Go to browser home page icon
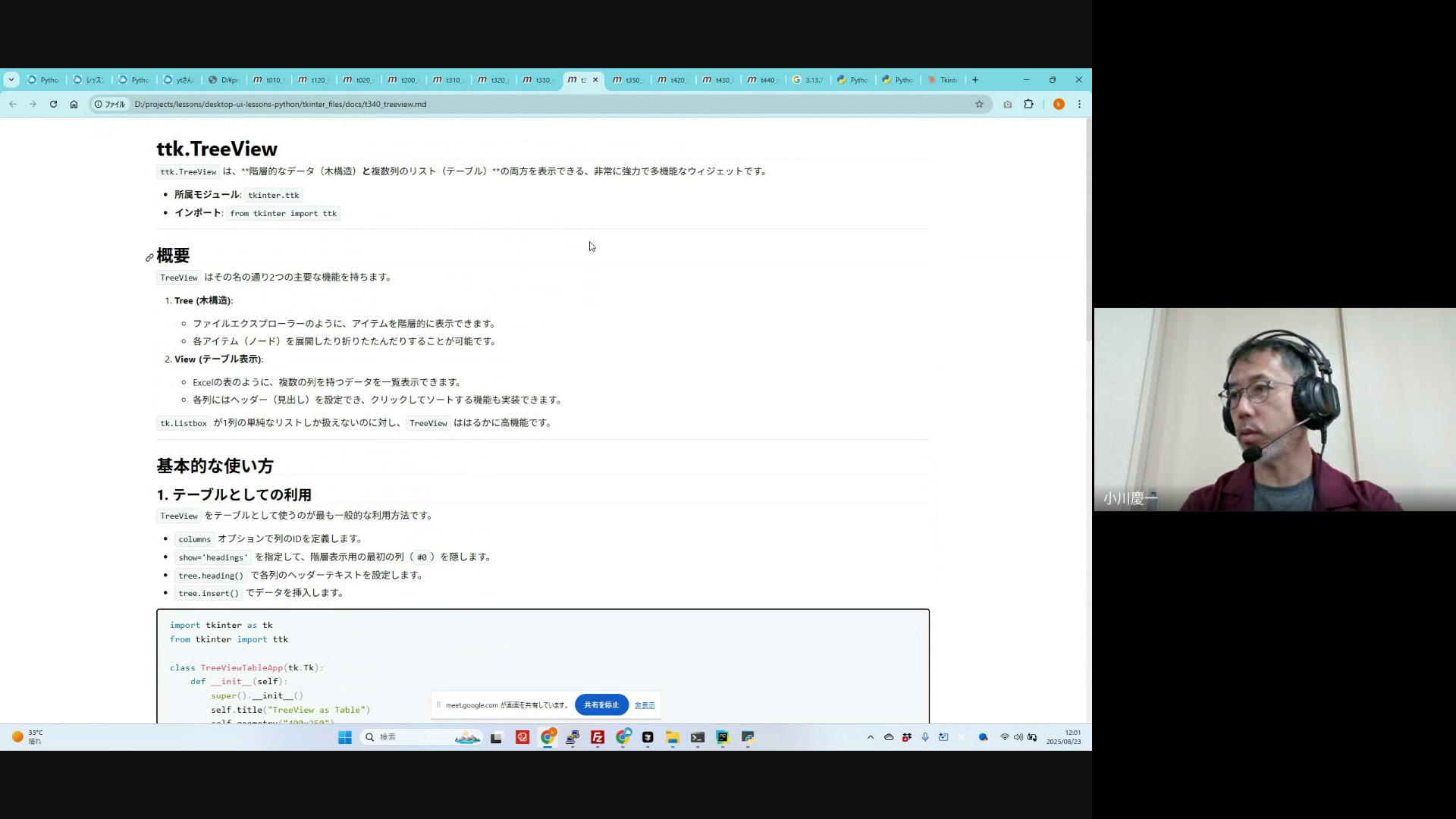Image resolution: width=1456 pixels, height=819 pixels. click(74, 105)
